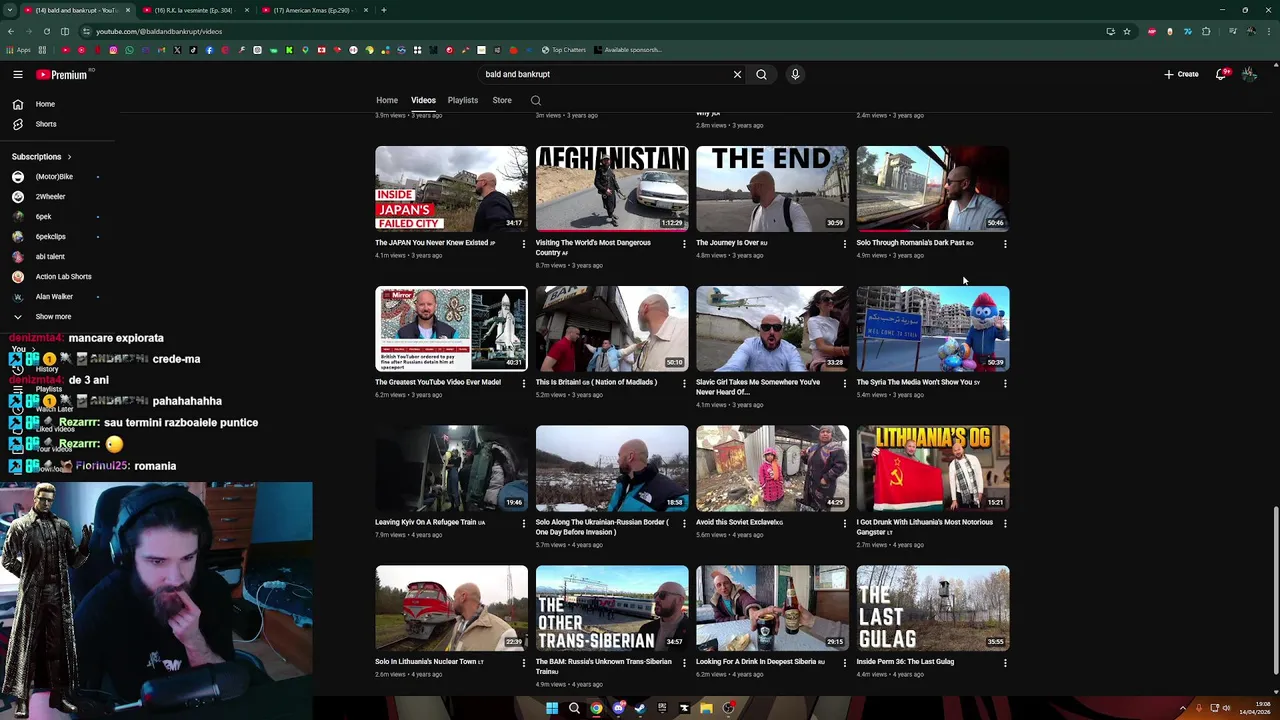Open the AFGHANISTAN video thumbnail
Viewport: 1280px width, 720px height.
pyautogui.click(x=612, y=189)
